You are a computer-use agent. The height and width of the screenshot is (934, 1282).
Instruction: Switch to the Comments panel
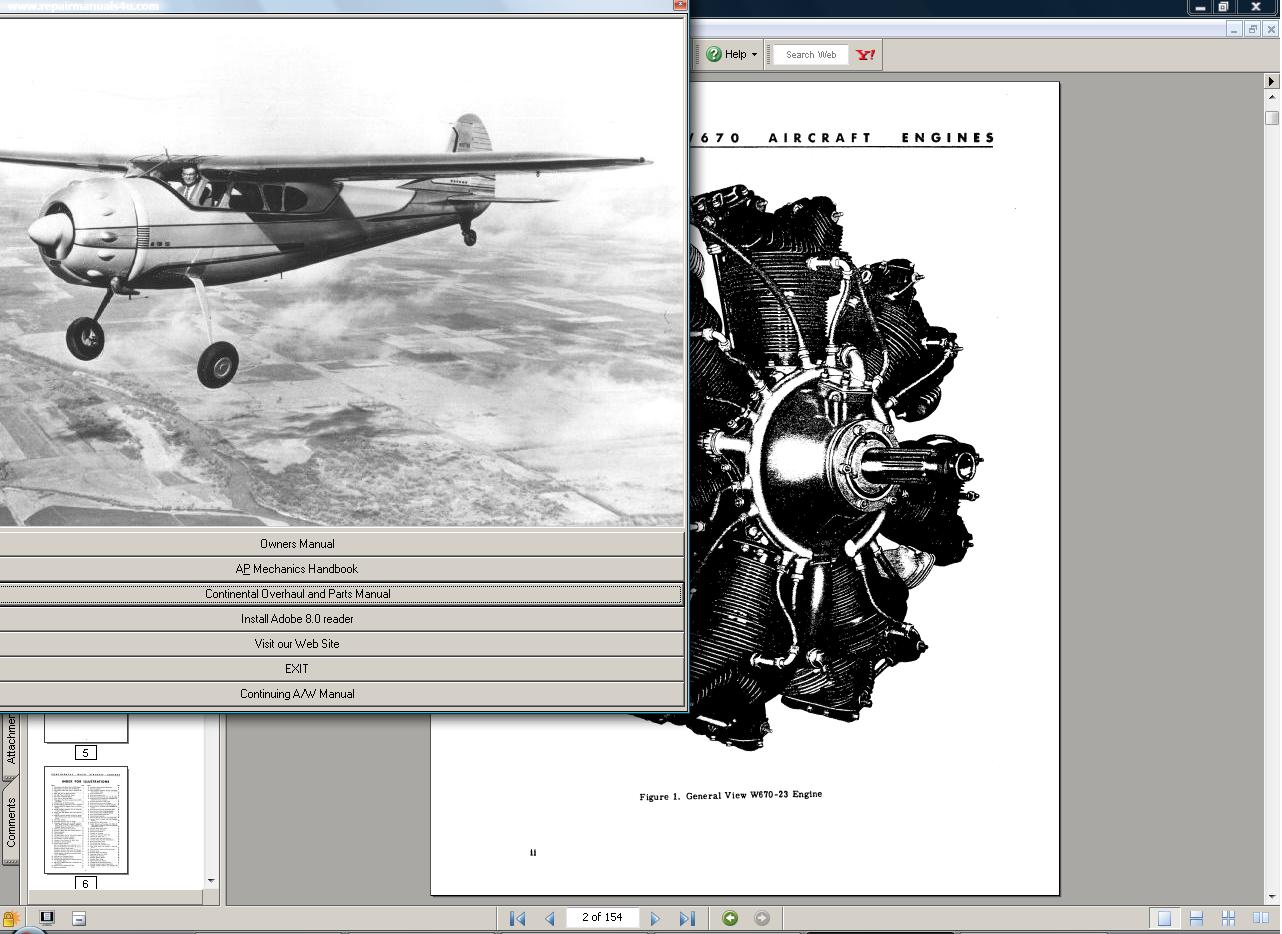11,828
